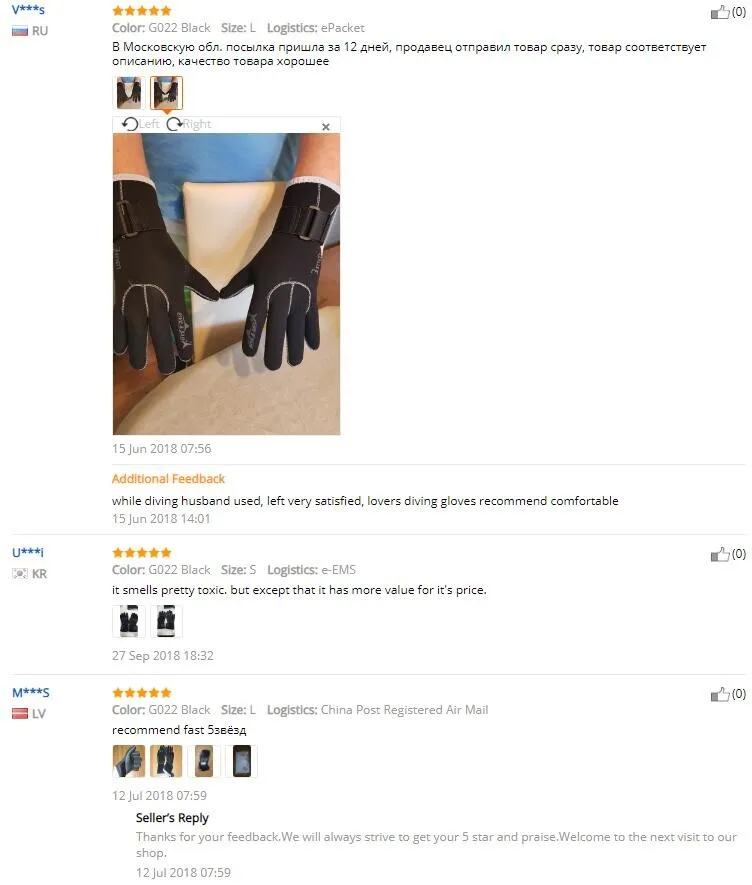Select second thumbnail in V***s review
This screenshot has height=885, width=752.
[167, 93]
